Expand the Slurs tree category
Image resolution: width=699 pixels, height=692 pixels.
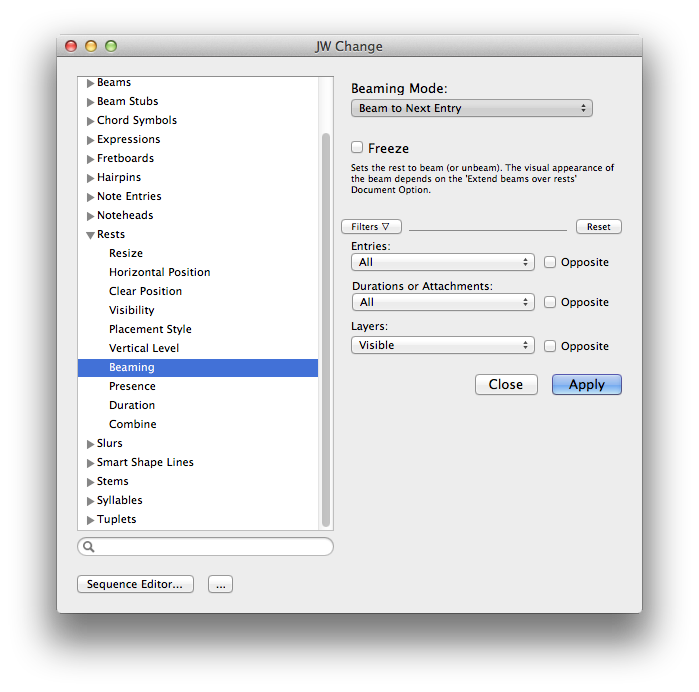tap(91, 443)
